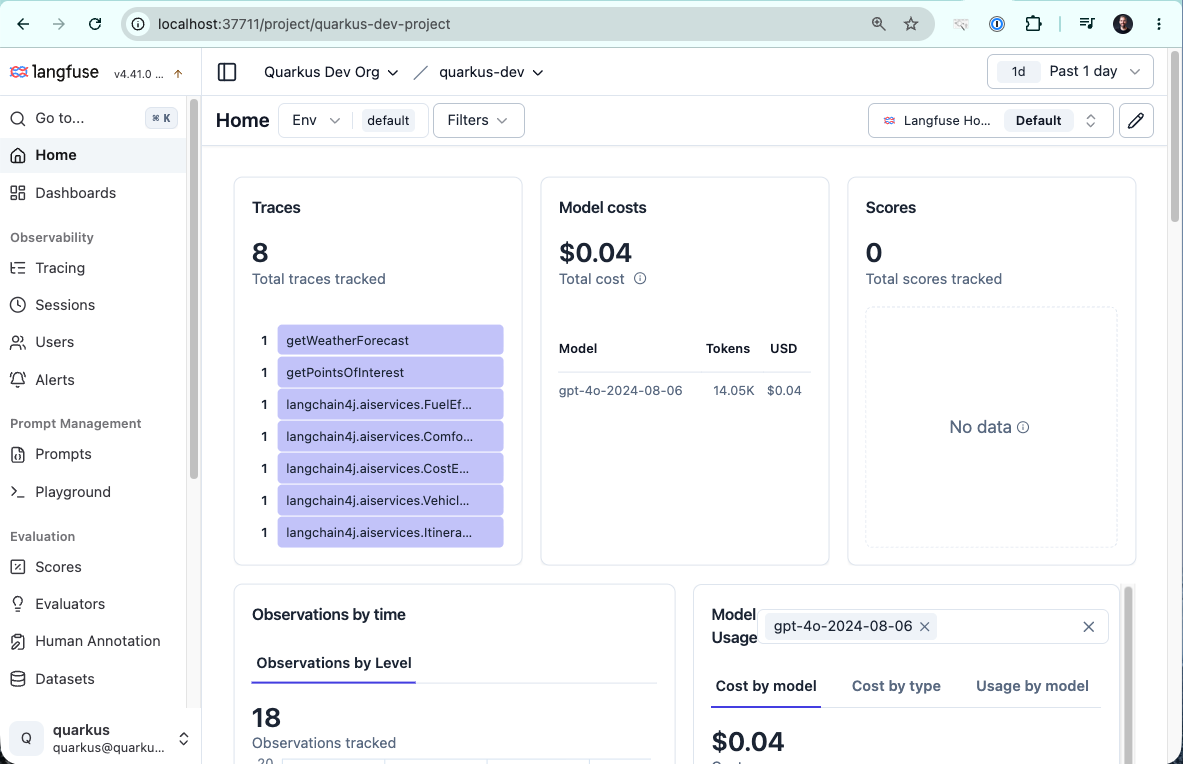Screen dimensions: 1183x764
Task: Open the Env filter dropdown
Action: pyautogui.click(x=315, y=121)
